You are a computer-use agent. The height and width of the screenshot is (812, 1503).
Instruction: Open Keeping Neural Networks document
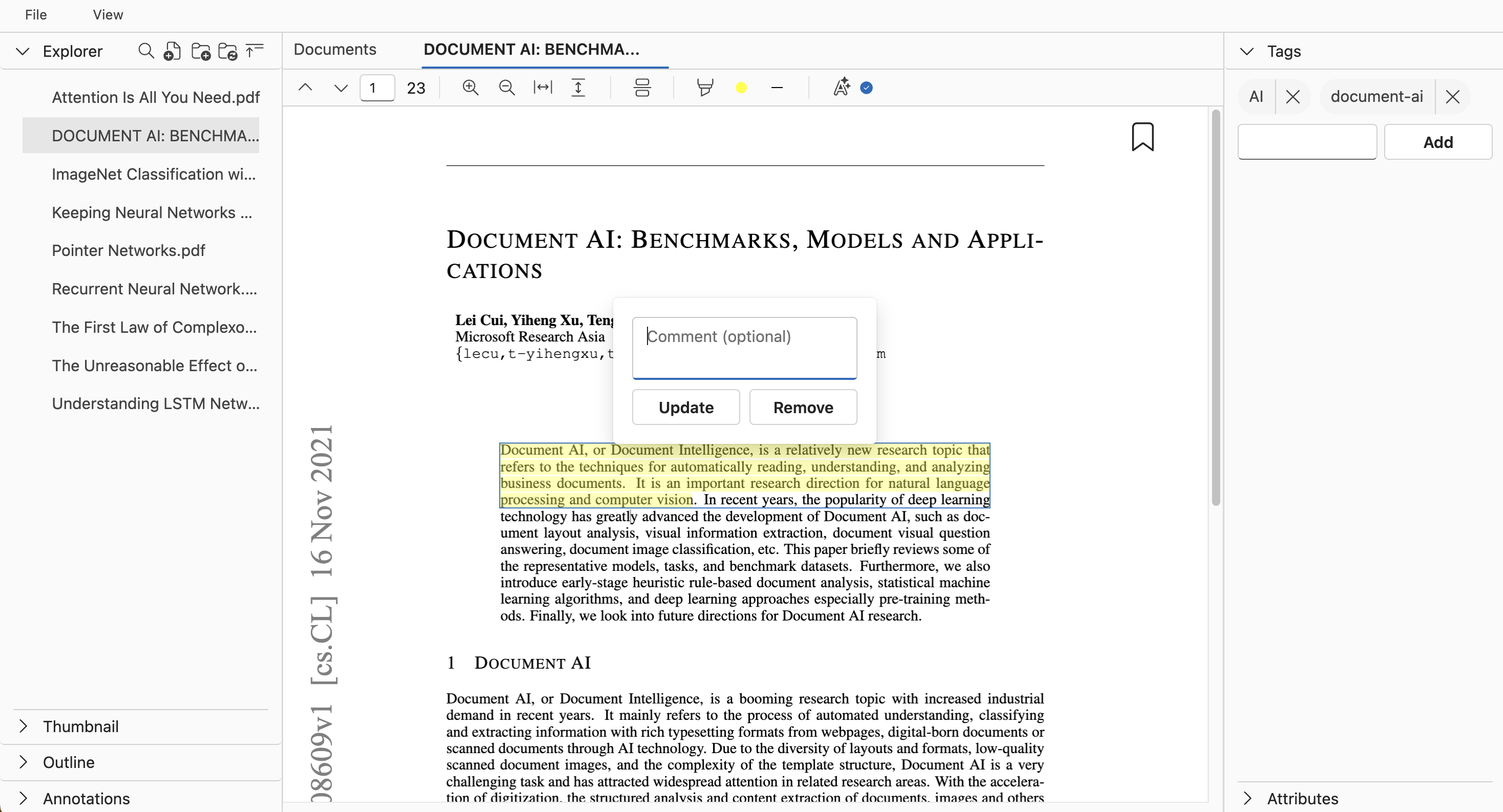[x=152, y=212]
